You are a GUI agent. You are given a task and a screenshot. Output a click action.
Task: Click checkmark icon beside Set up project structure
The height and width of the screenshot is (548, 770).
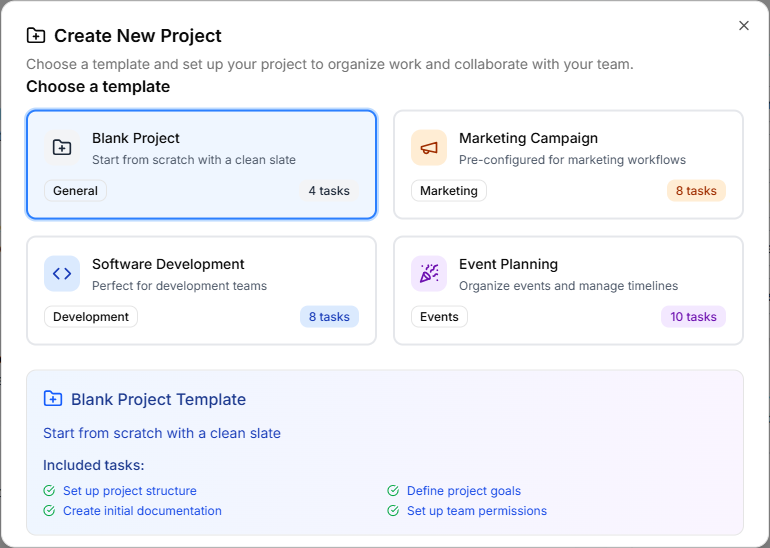49,491
